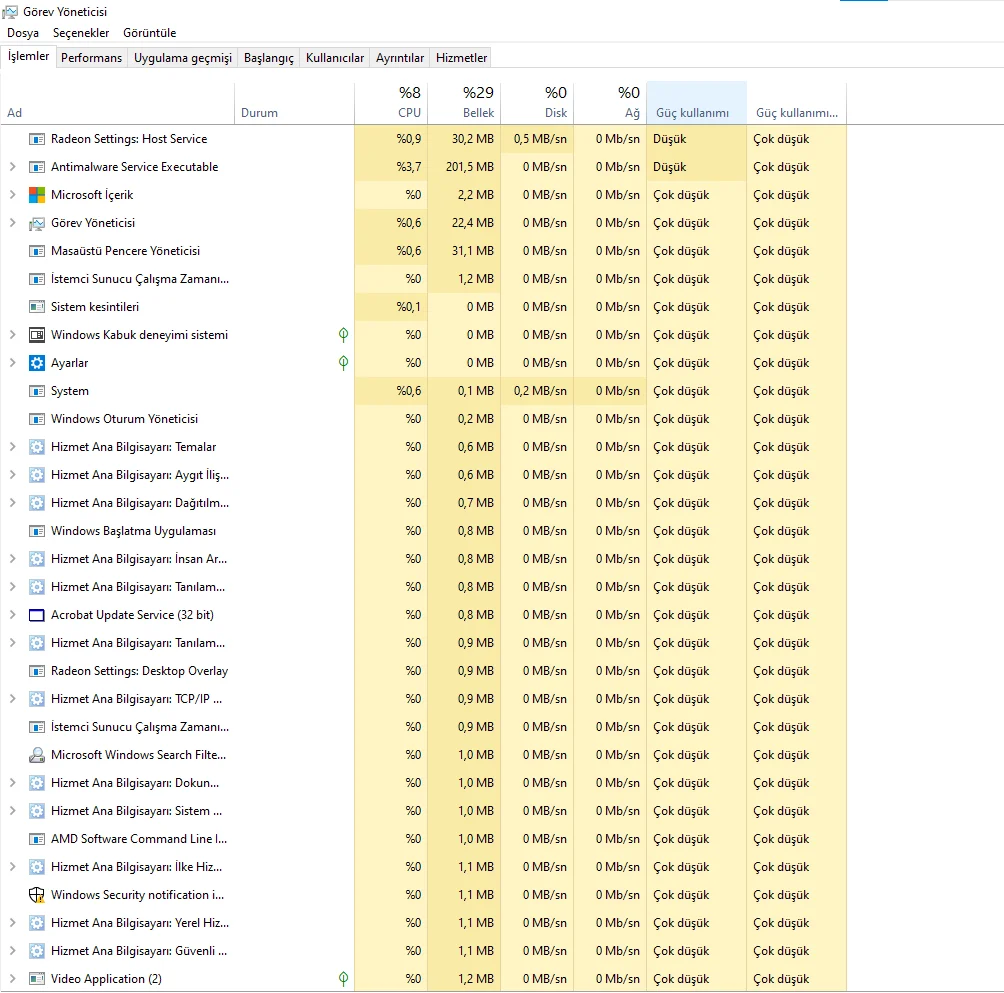Click the Masaüstü Pencere Yöneticisi icon
This screenshot has width=1004, height=993.
coord(37,251)
